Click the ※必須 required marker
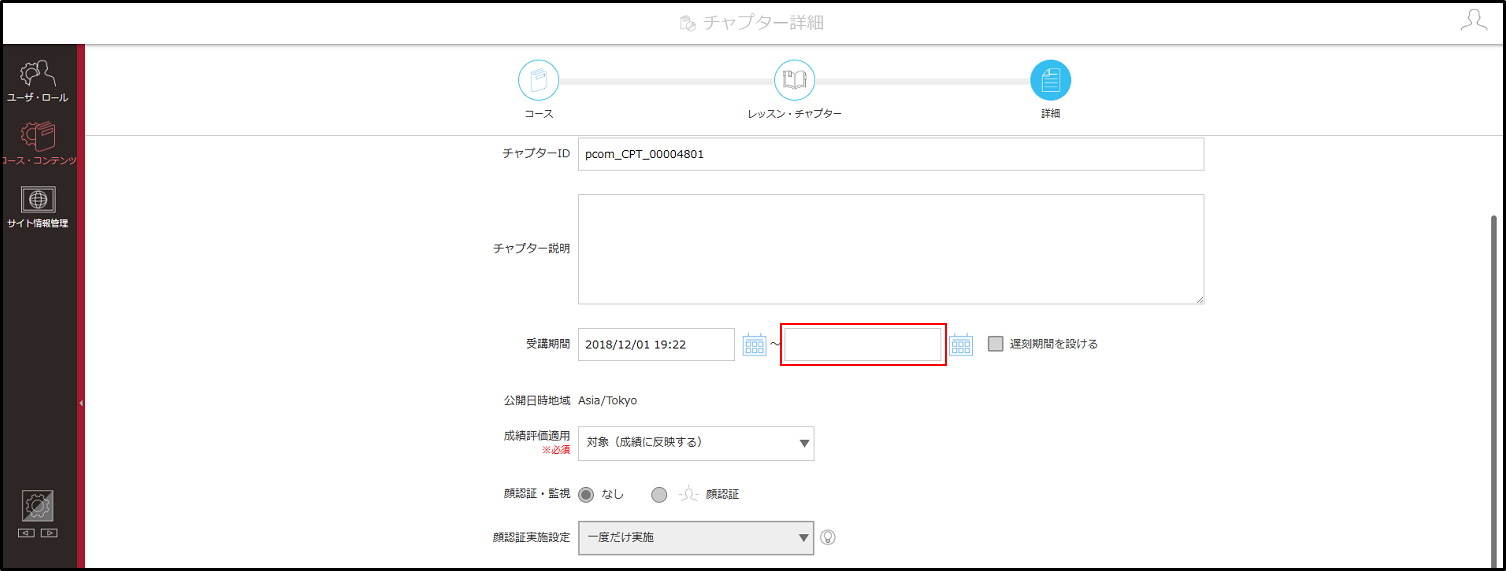 click(555, 450)
